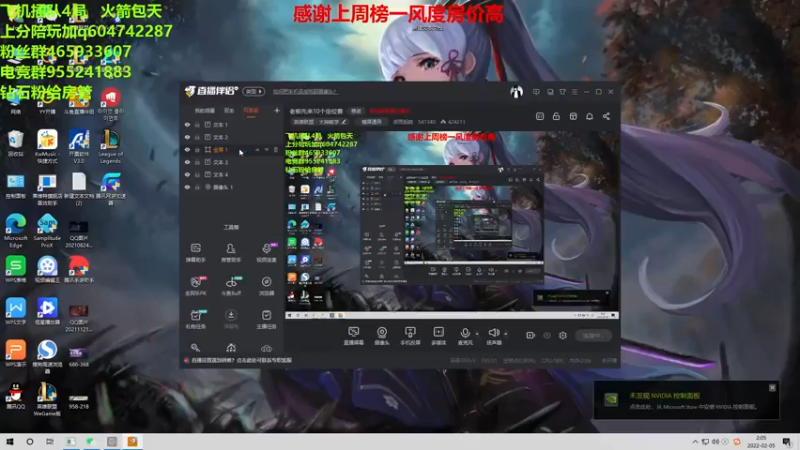
Task: Switch to the first scene tab on left
Action: (x=205, y=111)
